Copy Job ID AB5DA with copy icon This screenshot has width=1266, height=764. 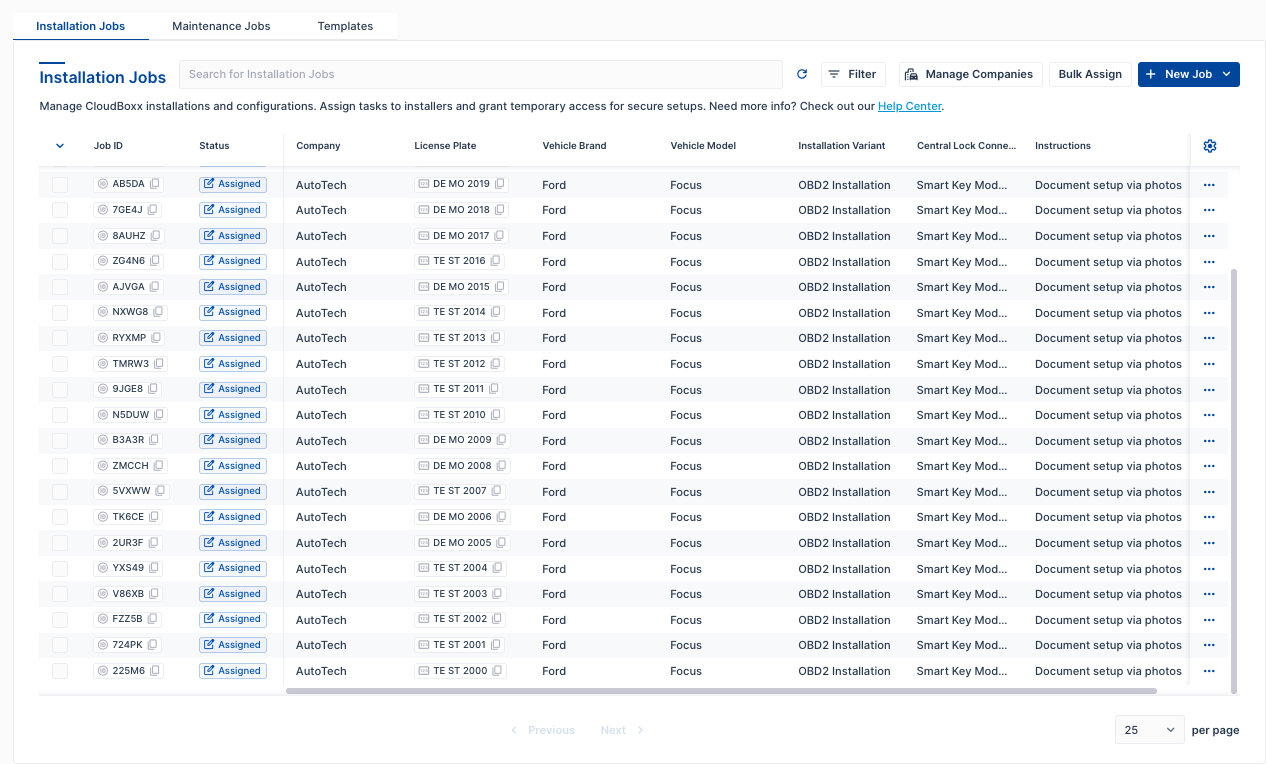click(x=155, y=184)
